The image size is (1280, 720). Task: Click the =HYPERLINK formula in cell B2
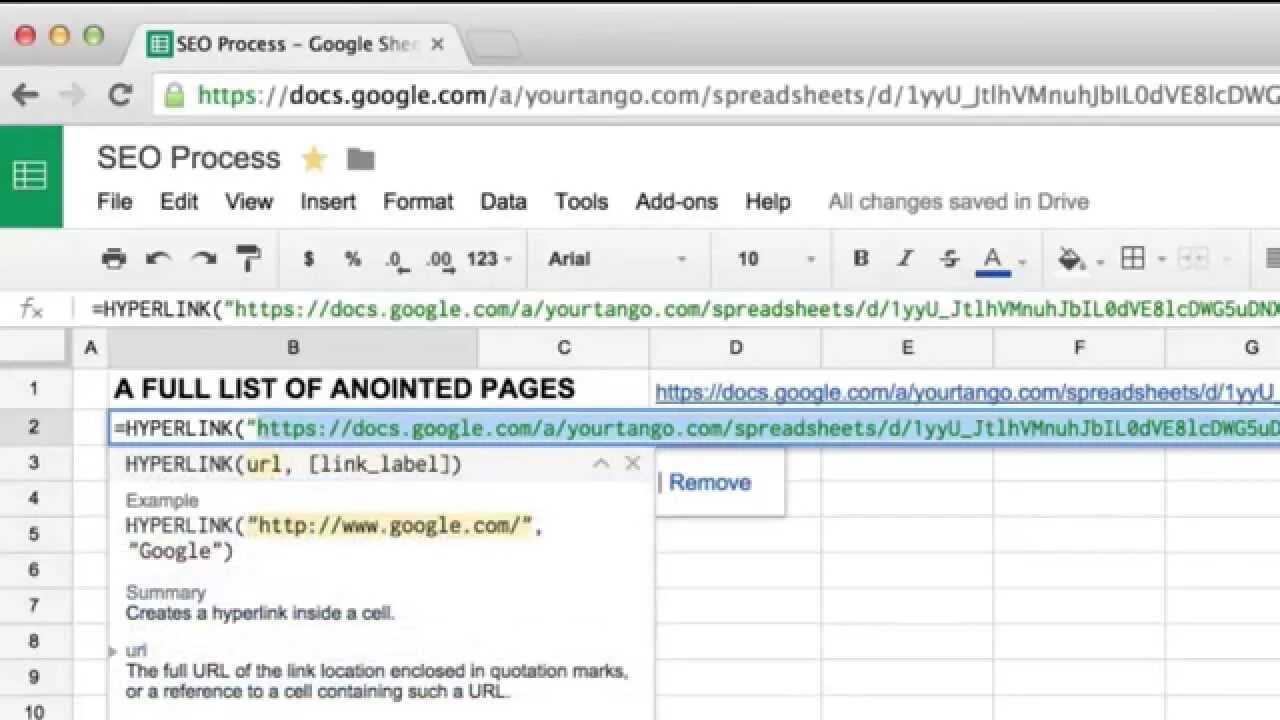696,429
